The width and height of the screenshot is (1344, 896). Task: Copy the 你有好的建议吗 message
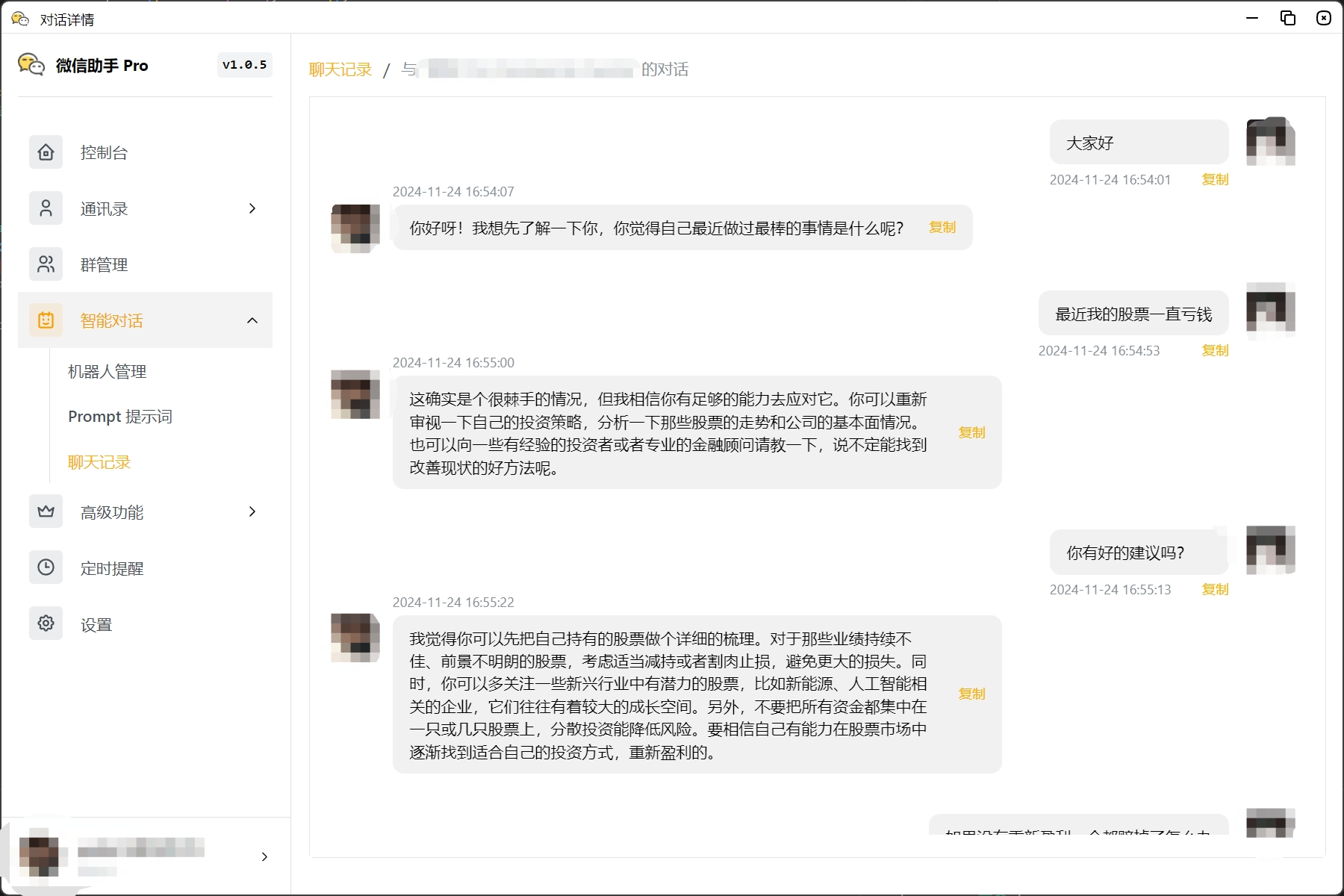(x=1214, y=589)
